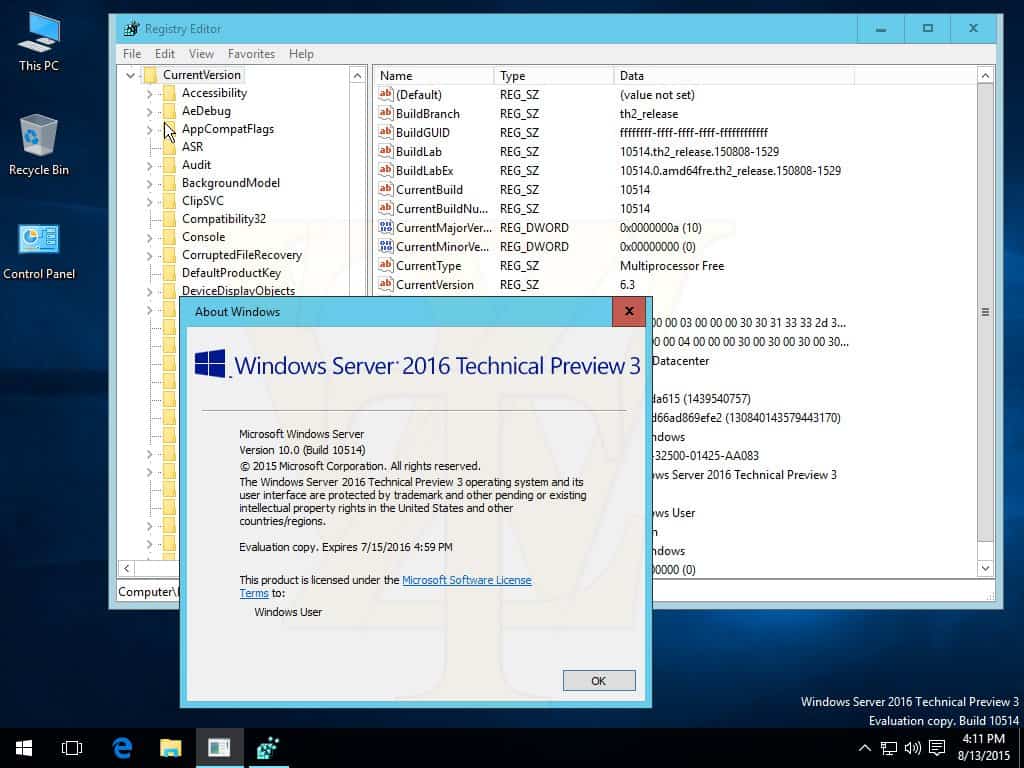1024x768 pixels.
Task: Expand the AeDebug key
Action: click(x=150, y=112)
